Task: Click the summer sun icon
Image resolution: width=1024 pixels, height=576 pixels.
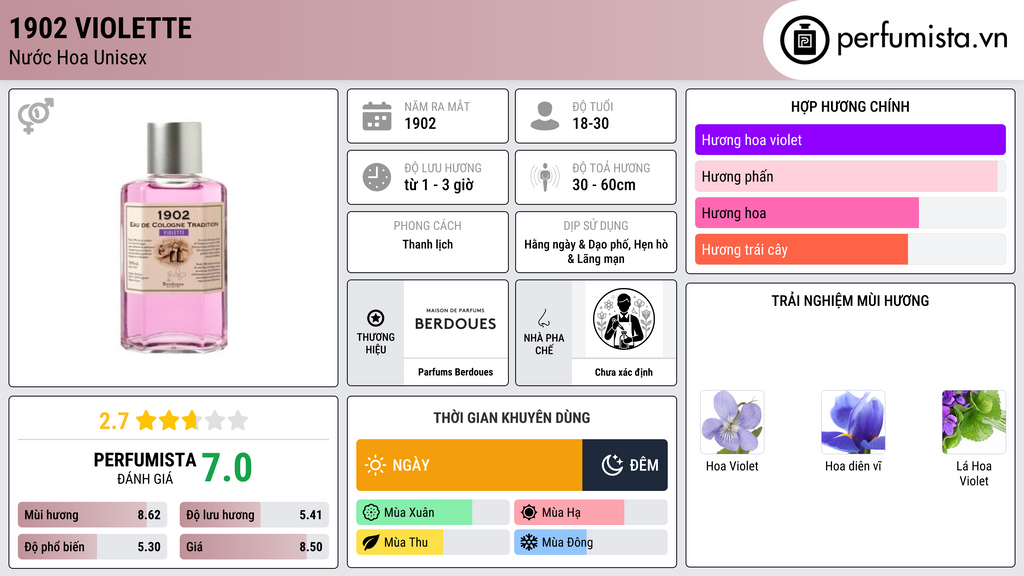Action: click(529, 513)
